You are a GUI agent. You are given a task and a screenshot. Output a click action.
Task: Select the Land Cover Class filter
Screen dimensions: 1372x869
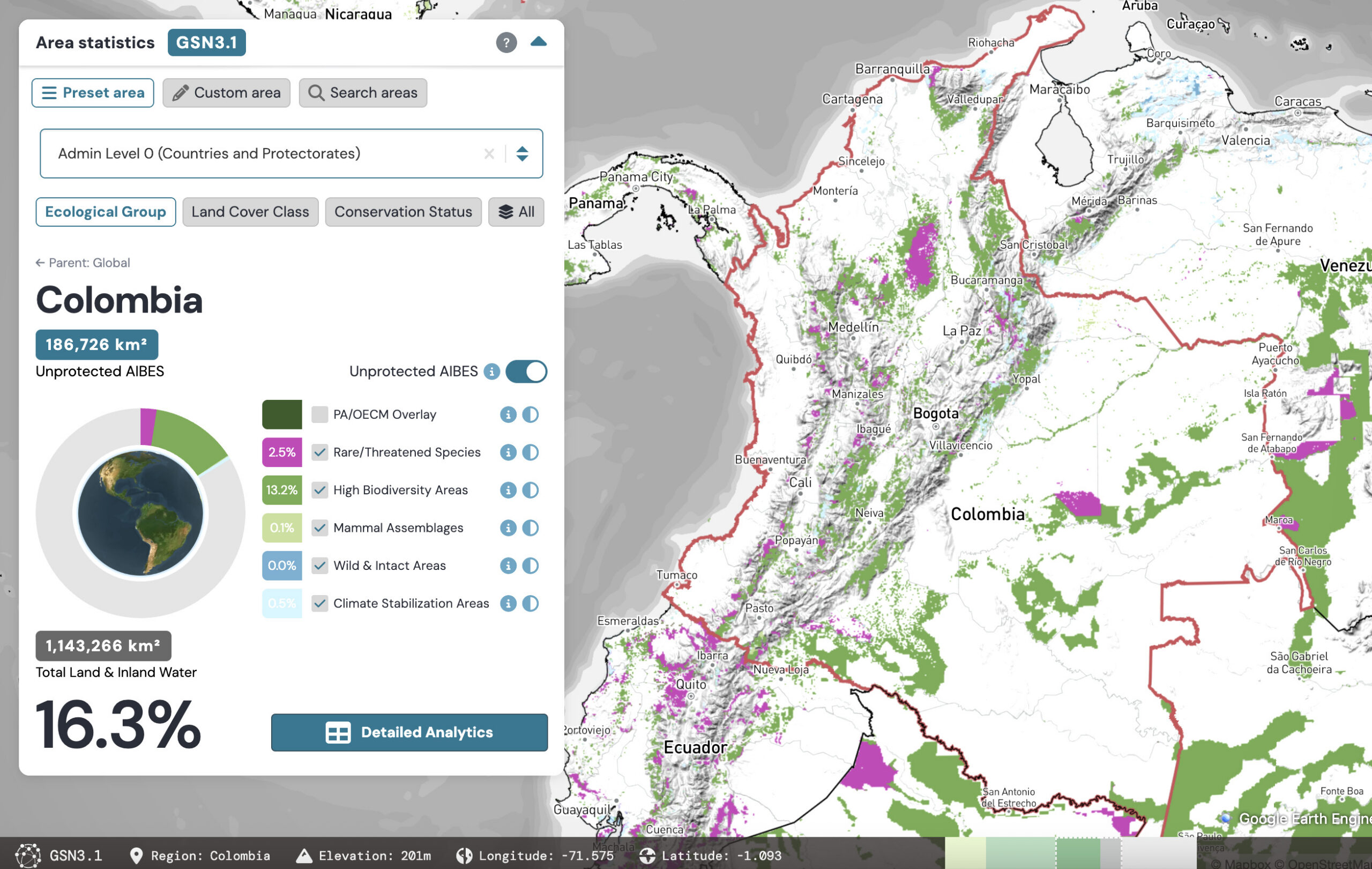(250, 212)
